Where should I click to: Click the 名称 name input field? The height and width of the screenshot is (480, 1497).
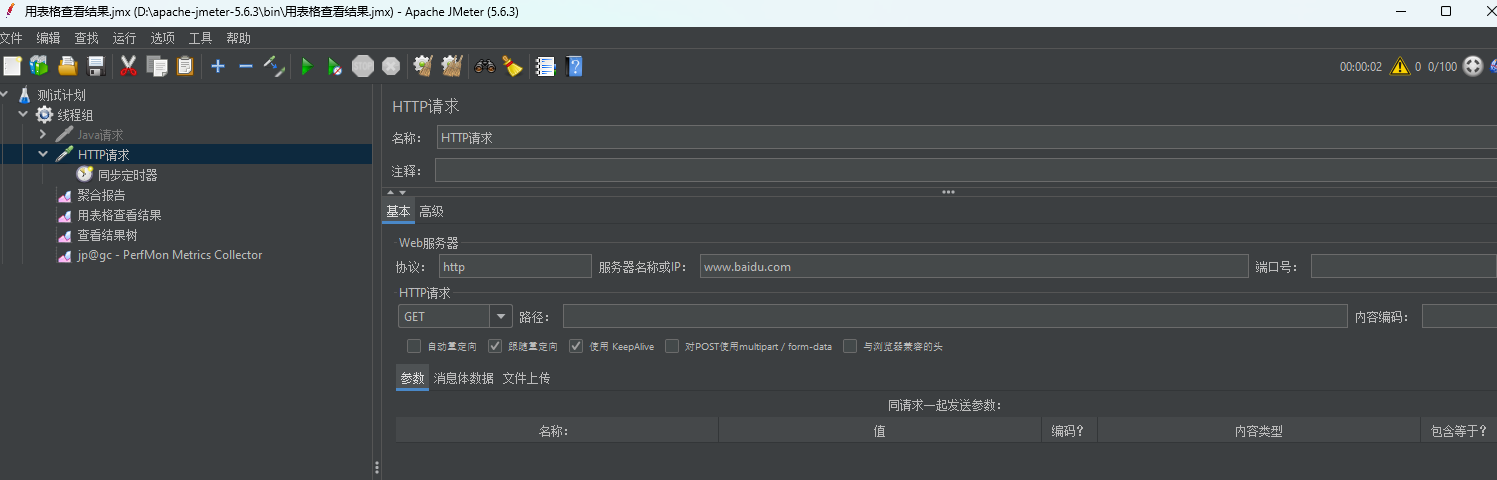coord(966,138)
